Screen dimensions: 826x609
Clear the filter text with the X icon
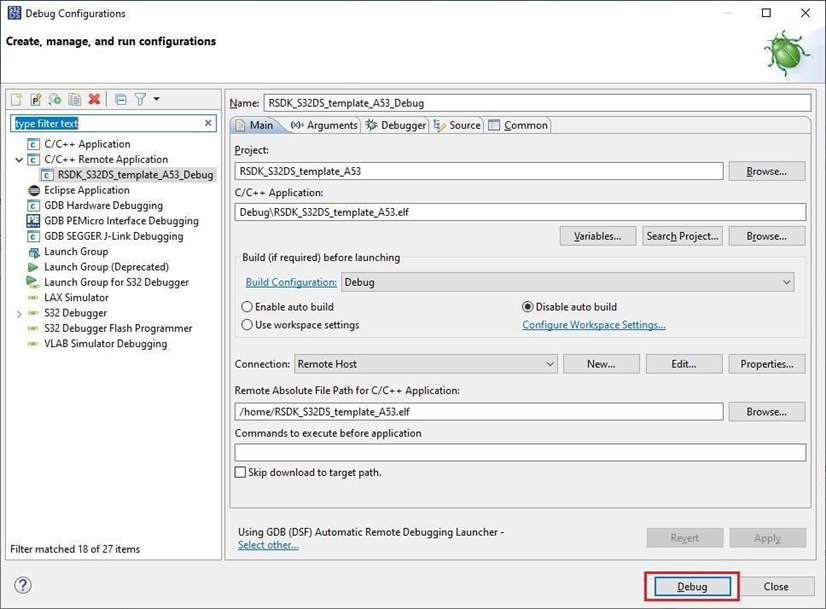(x=208, y=123)
